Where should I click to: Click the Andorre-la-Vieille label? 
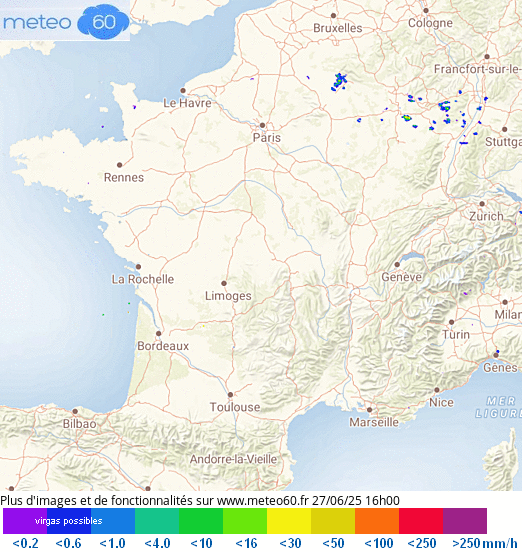click(233, 459)
